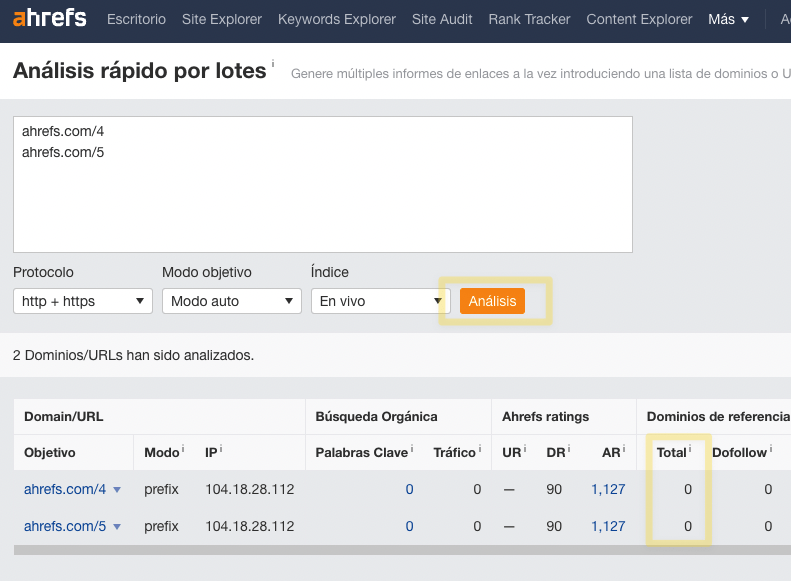Click info icon next to UR column
Image resolution: width=791 pixels, height=581 pixels.
524,449
